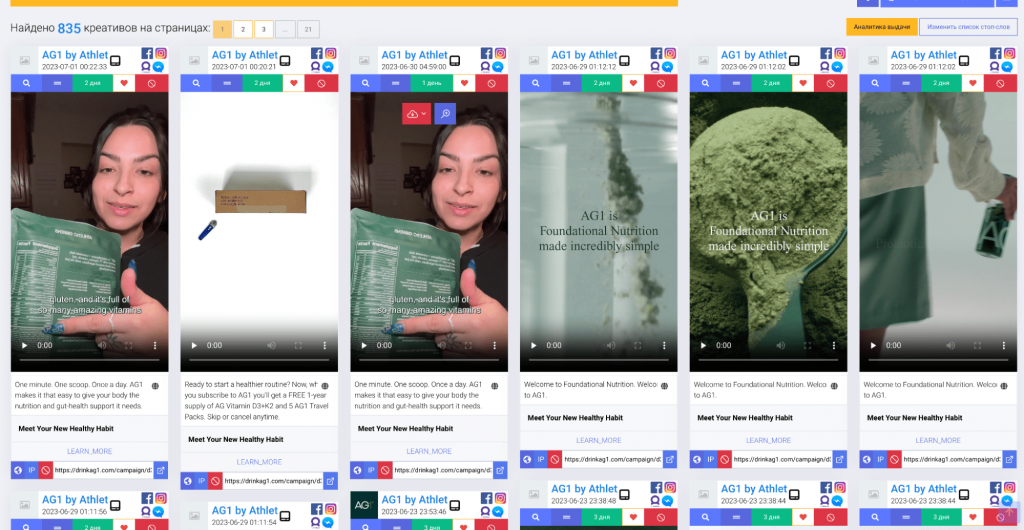Favorite the 2023-07-01 00:22:33 ad with heart
The height and width of the screenshot is (530, 1024).
pyautogui.click(x=123, y=84)
